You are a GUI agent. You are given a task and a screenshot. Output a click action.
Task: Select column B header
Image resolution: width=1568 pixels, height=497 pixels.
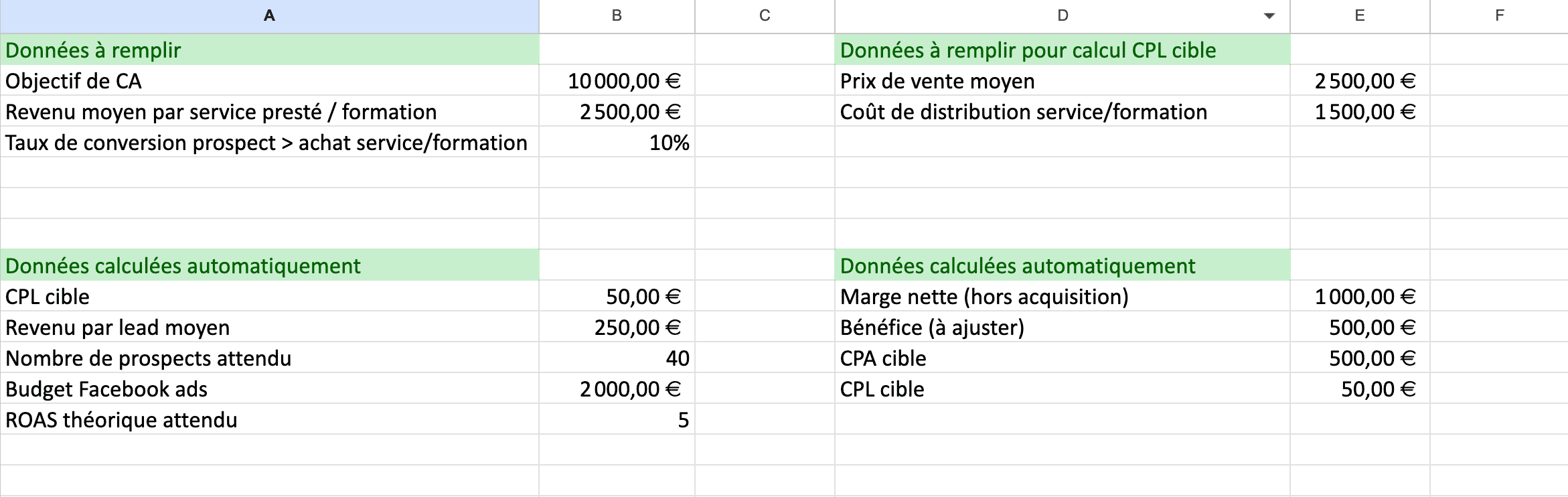pyautogui.click(x=617, y=16)
